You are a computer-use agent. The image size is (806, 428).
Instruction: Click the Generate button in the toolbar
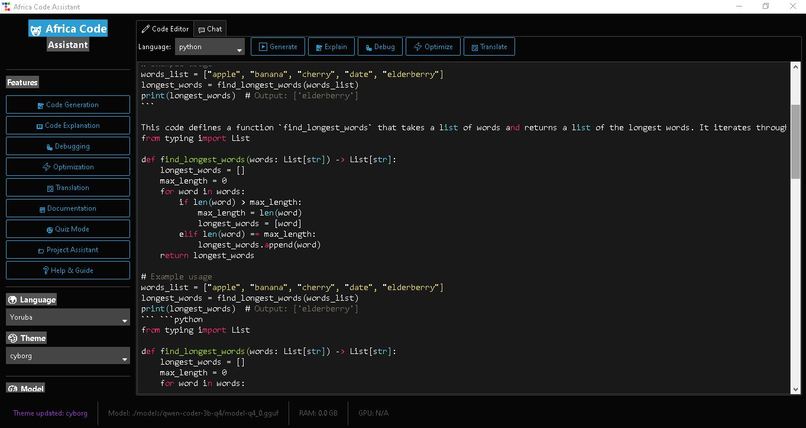tap(278, 47)
